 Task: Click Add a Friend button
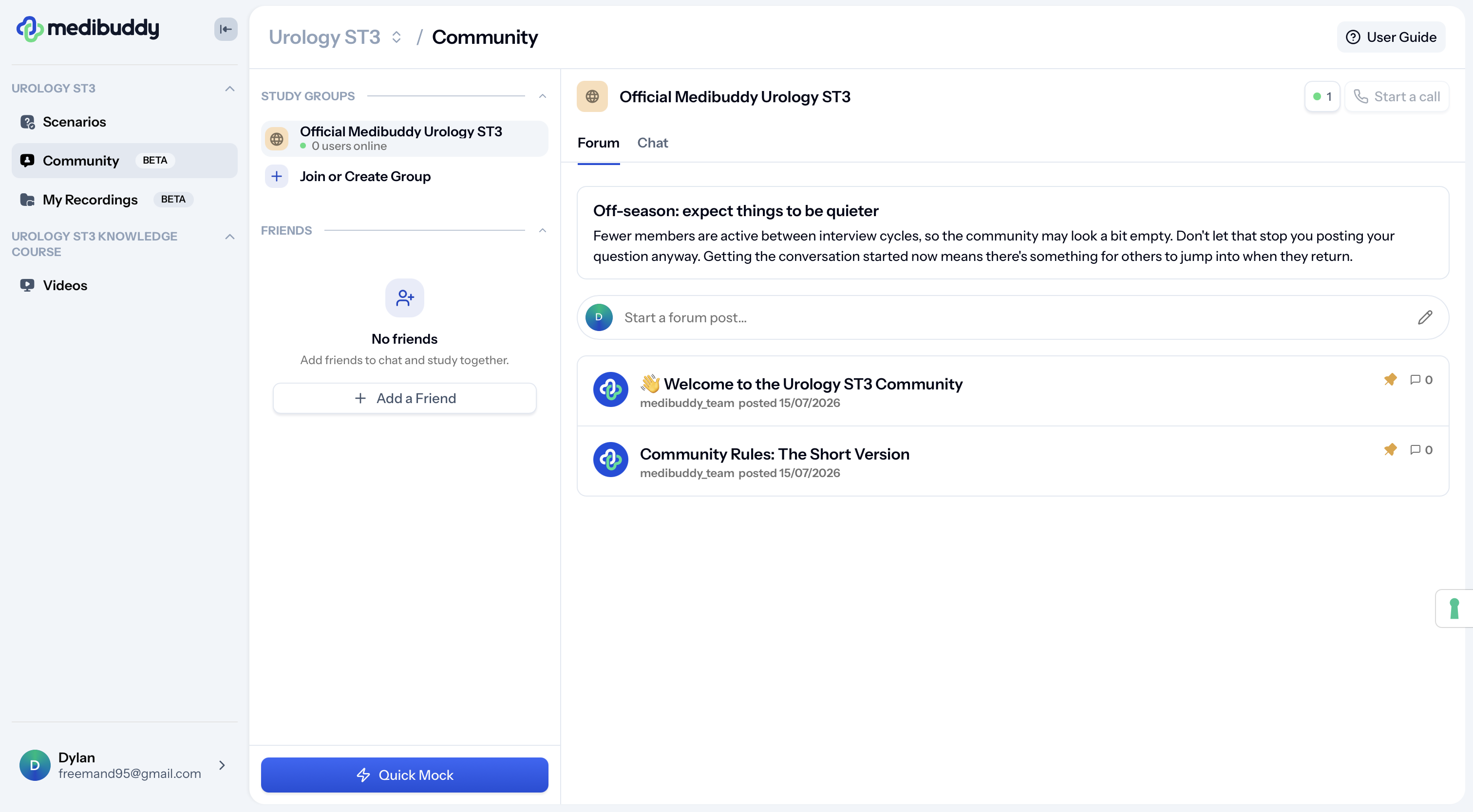click(404, 398)
